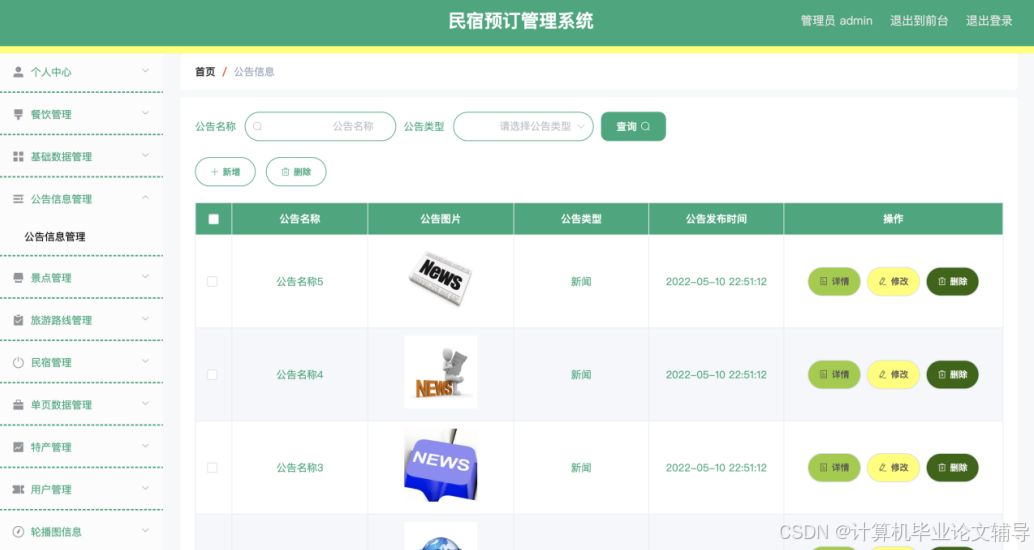Click the 查询 search button
Screen dimensions: 1034x550
pos(633,126)
